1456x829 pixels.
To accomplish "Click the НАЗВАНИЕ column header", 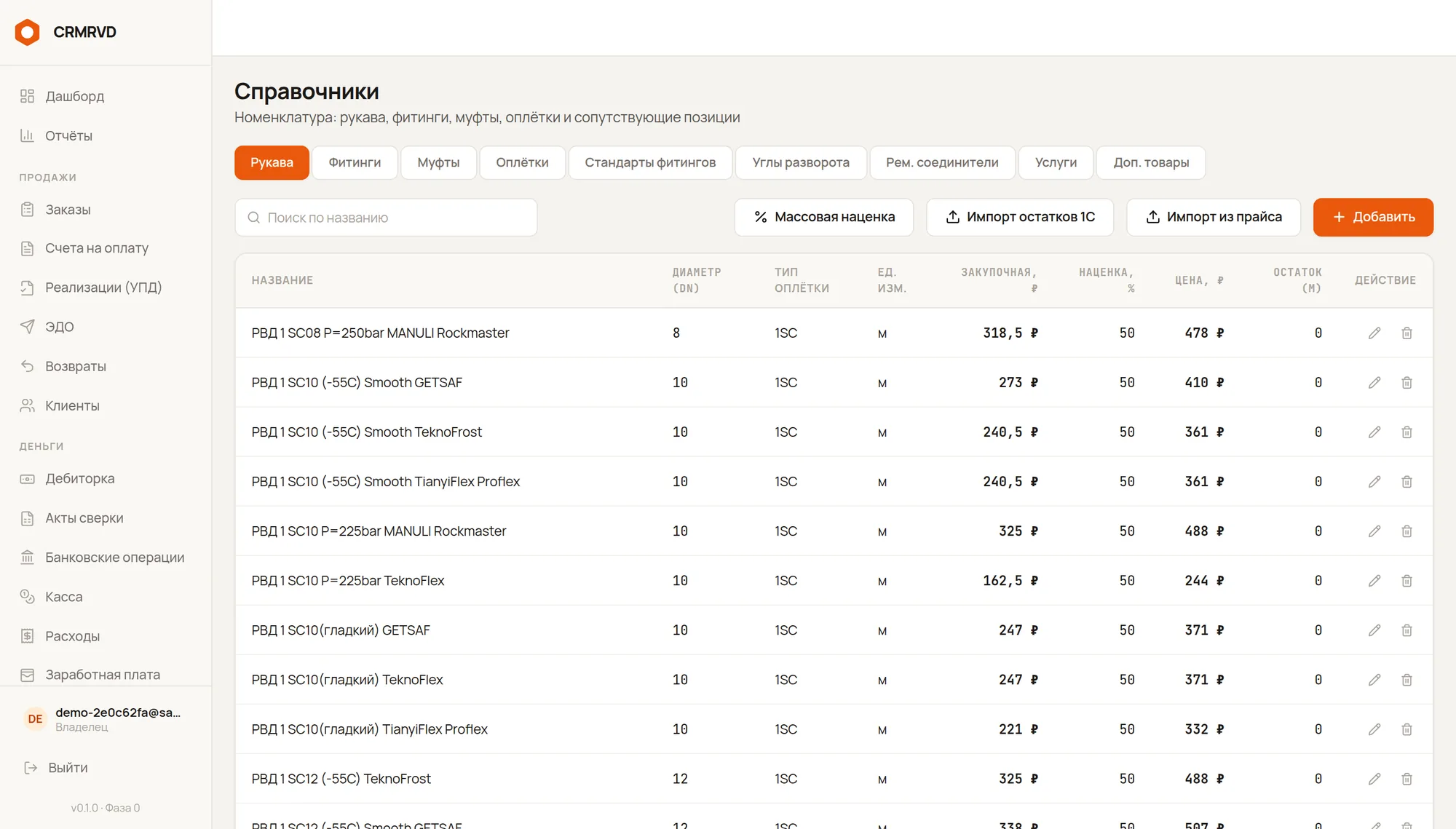I will (282, 280).
